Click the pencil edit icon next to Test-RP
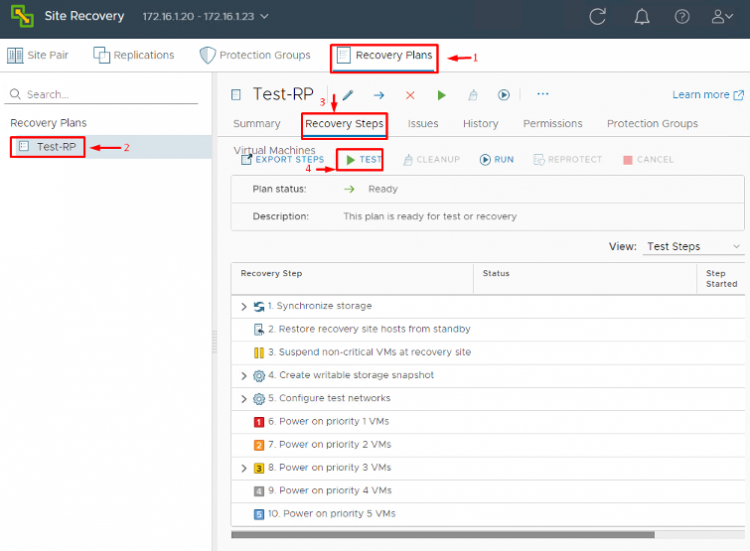 pyautogui.click(x=348, y=95)
